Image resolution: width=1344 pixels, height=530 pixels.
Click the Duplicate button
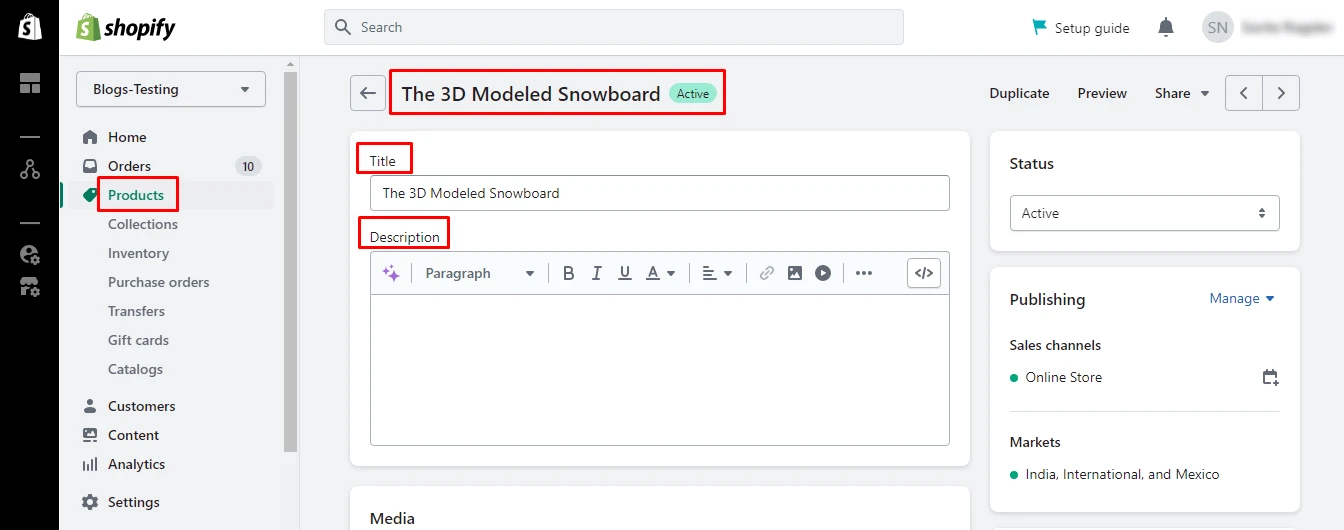[1019, 93]
